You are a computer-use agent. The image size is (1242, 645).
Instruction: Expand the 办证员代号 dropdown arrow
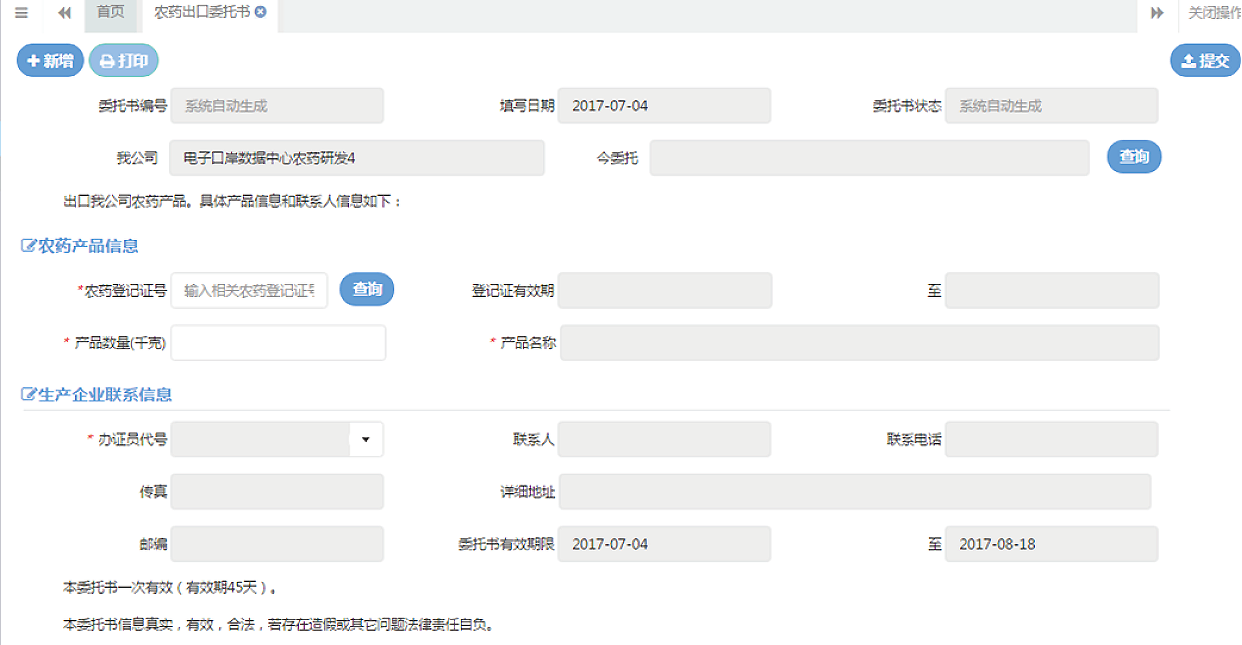[x=365, y=439]
